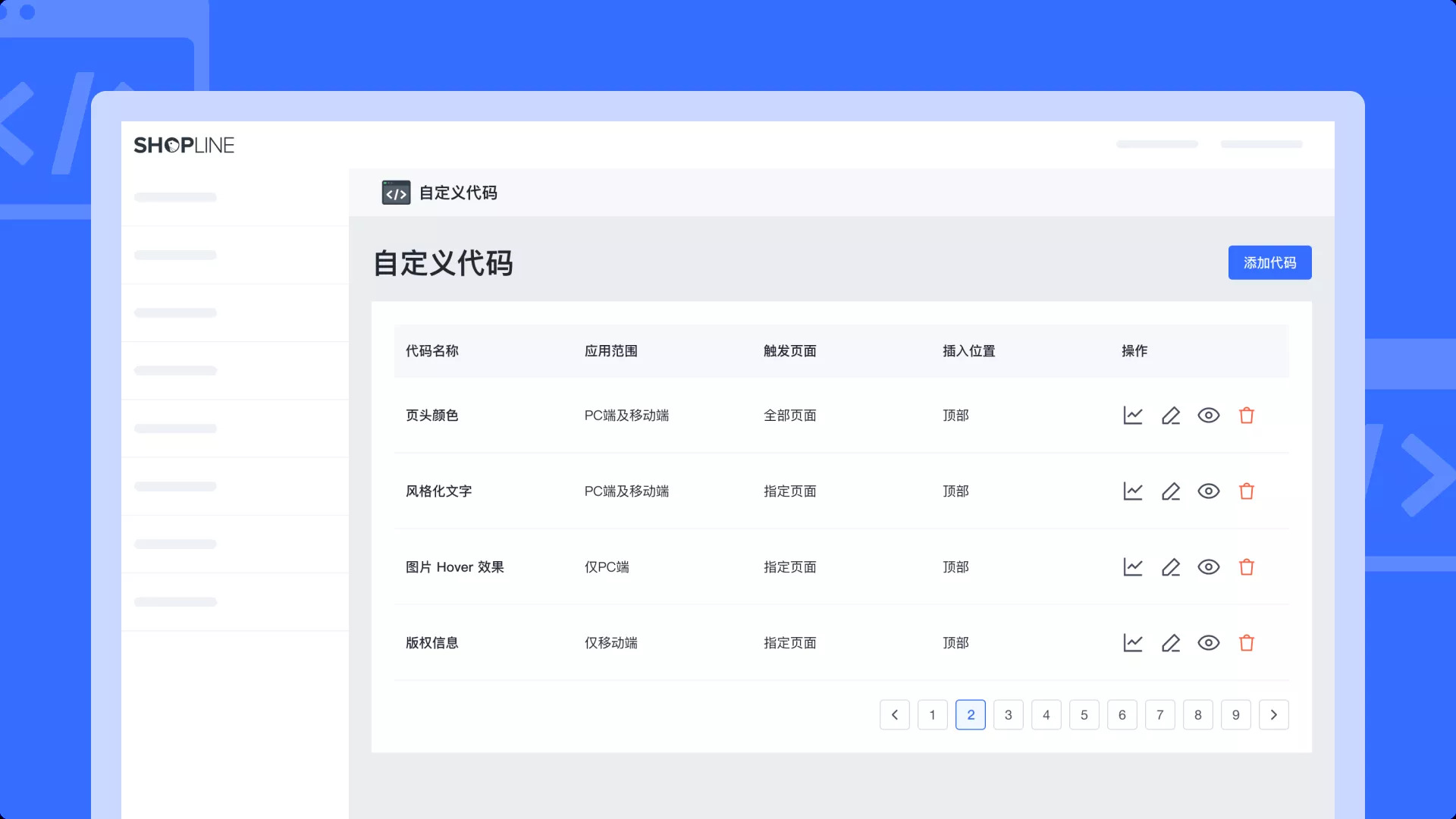The width and height of the screenshot is (1456, 819).
Task: Click the SHOPLINE logo
Action: (184, 145)
